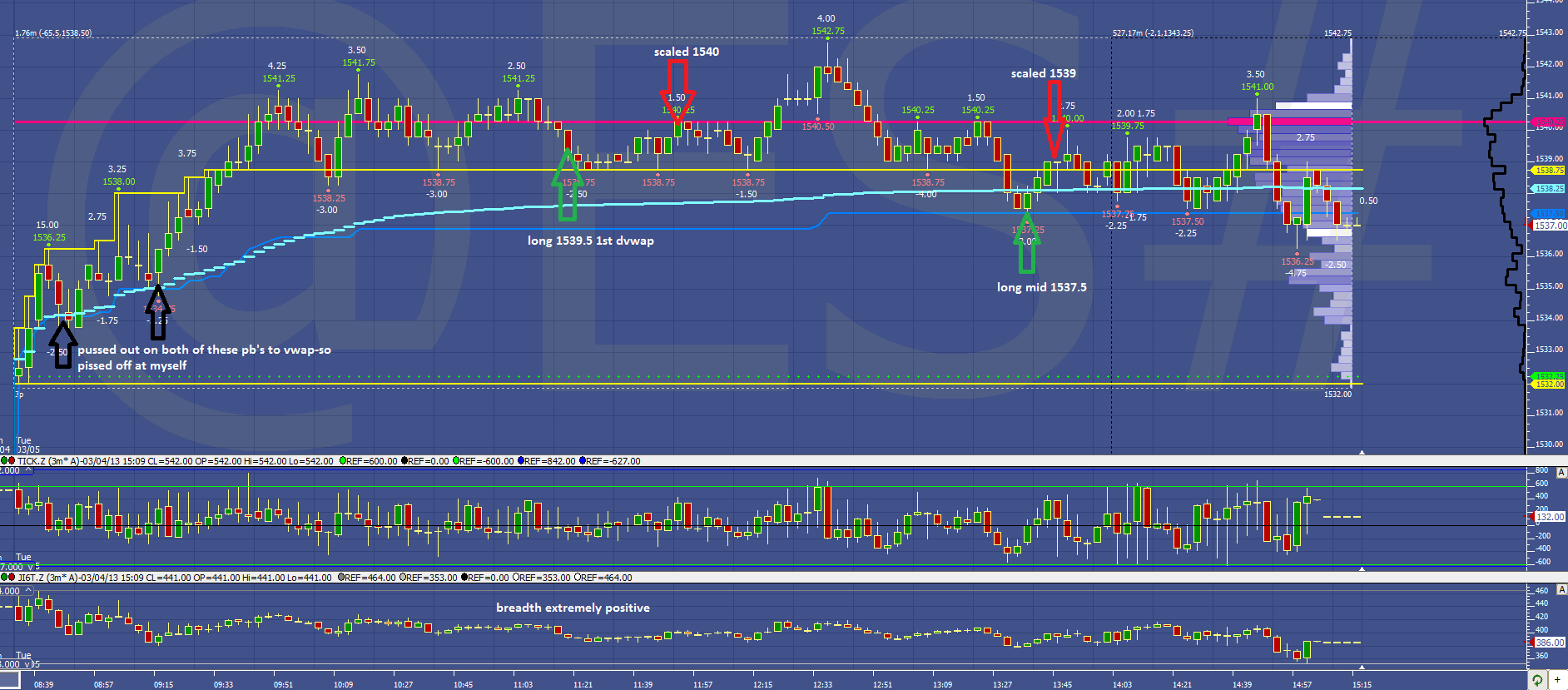Select the 'pussed out on both' note text

(204, 357)
